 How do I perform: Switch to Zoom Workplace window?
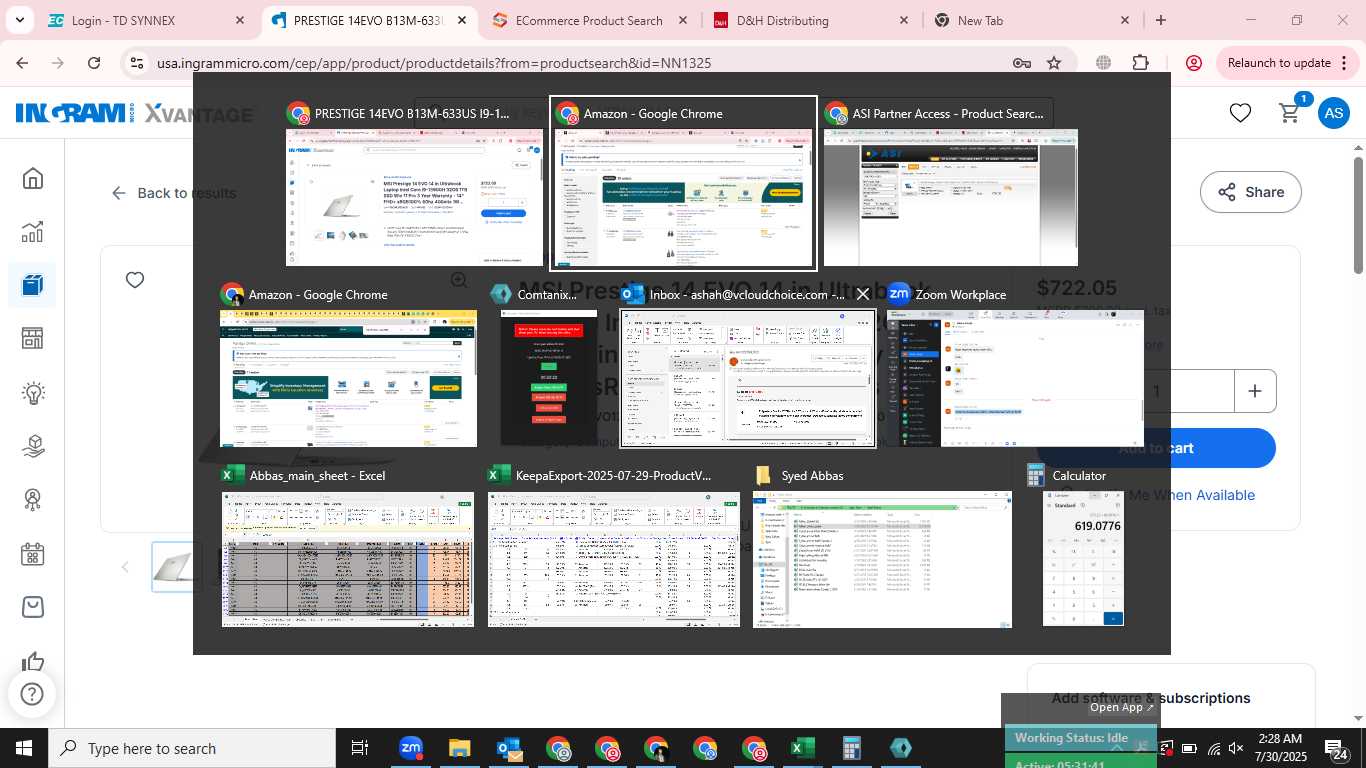point(1014,366)
